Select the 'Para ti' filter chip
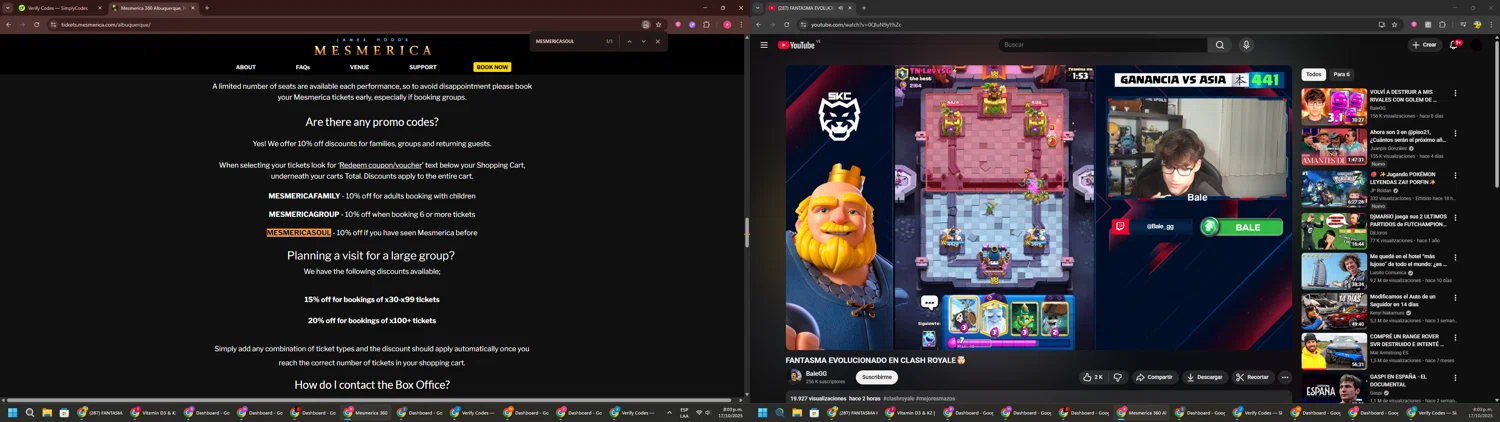Screen dimensions: 1500x422 pos(1341,74)
